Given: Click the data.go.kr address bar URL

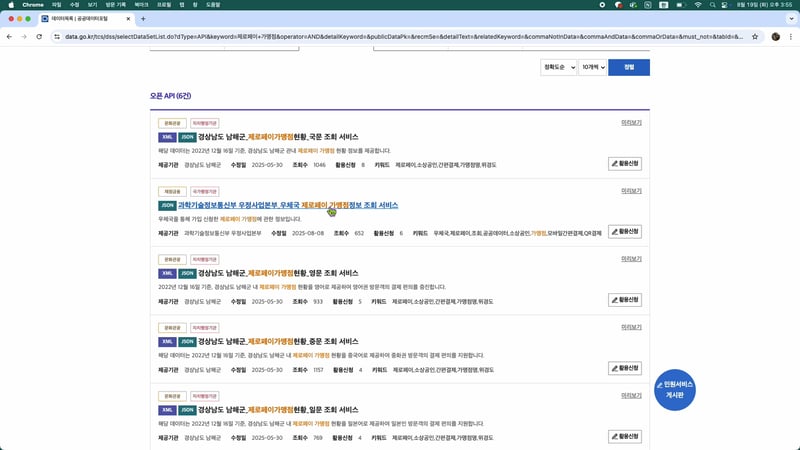Looking at the screenshot, I should coord(403,37).
